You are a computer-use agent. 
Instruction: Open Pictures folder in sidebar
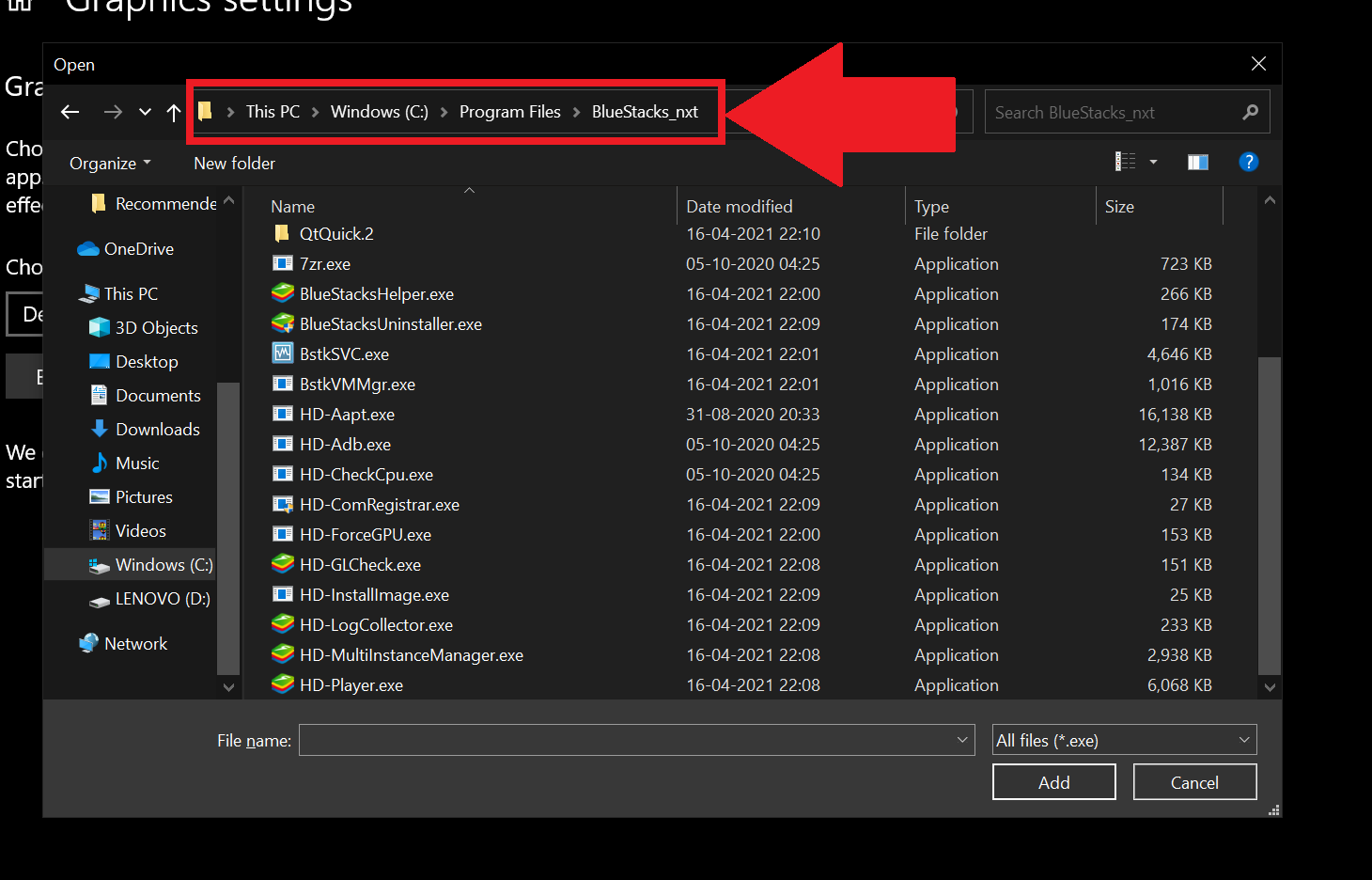pyautogui.click(x=131, y=496)
